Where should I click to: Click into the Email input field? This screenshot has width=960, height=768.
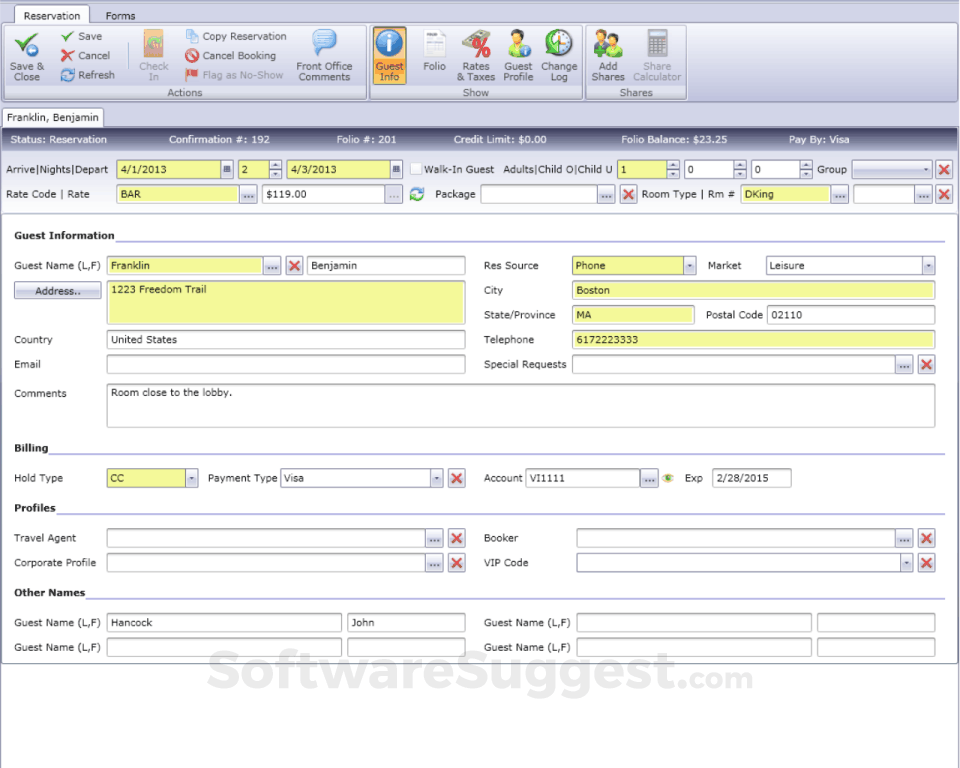tap(285, 365)
